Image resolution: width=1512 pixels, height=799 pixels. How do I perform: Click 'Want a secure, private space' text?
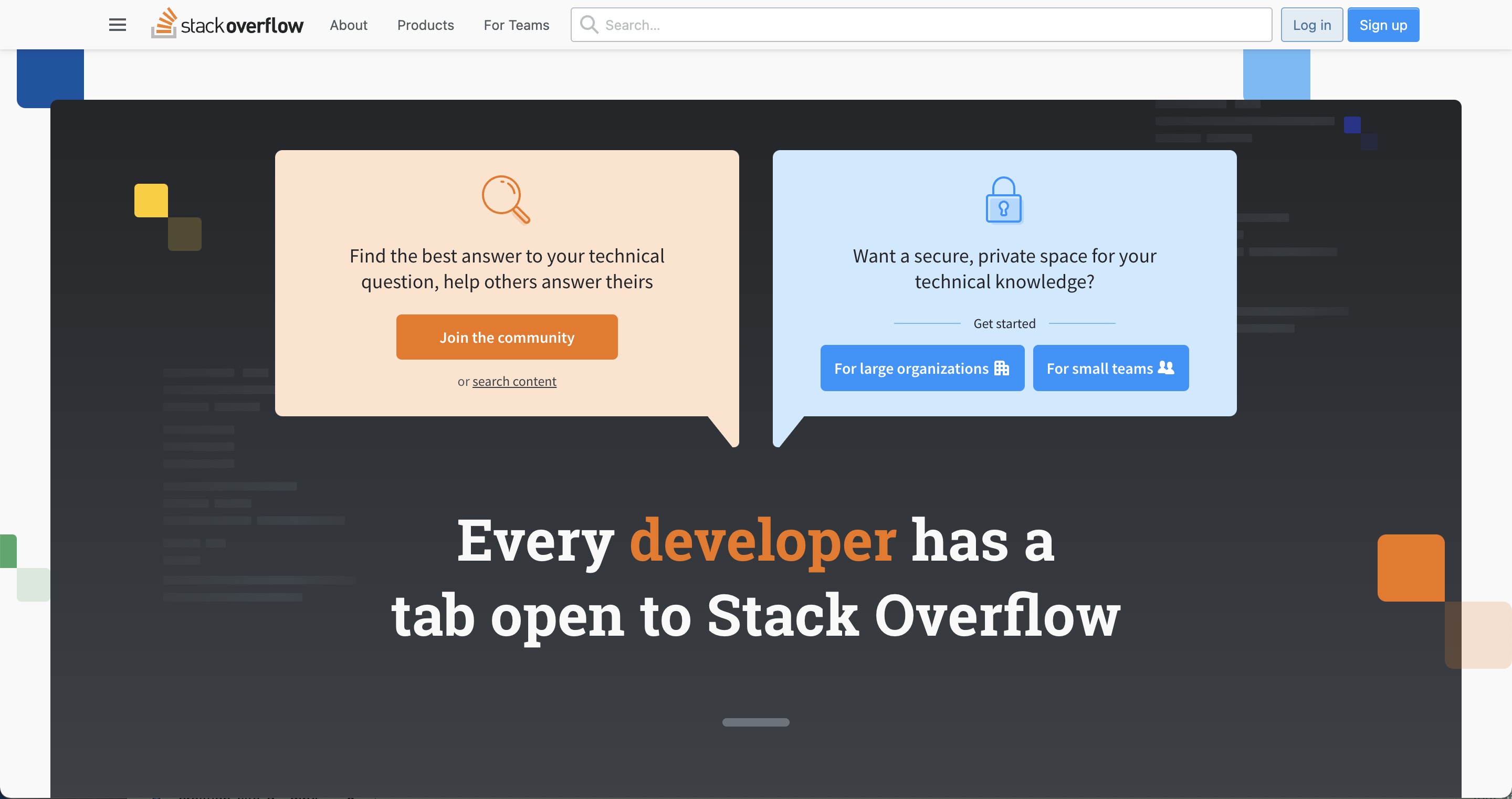click(x=1004, y=269)
